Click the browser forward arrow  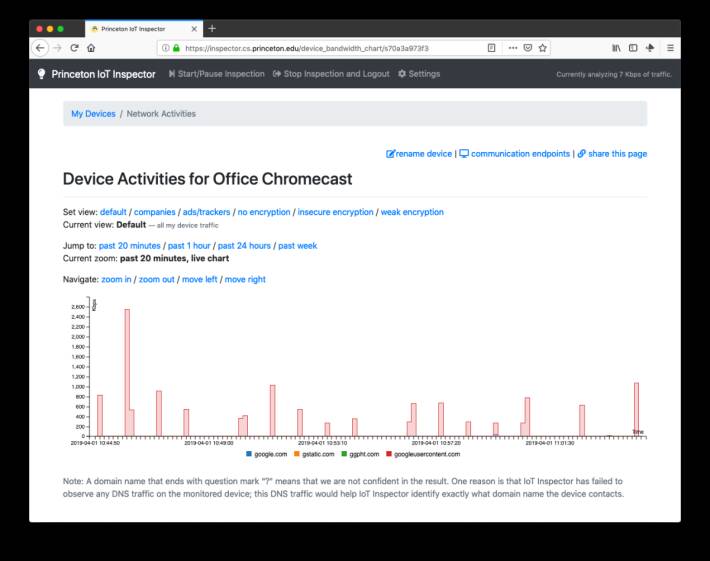tap(57, 48)
